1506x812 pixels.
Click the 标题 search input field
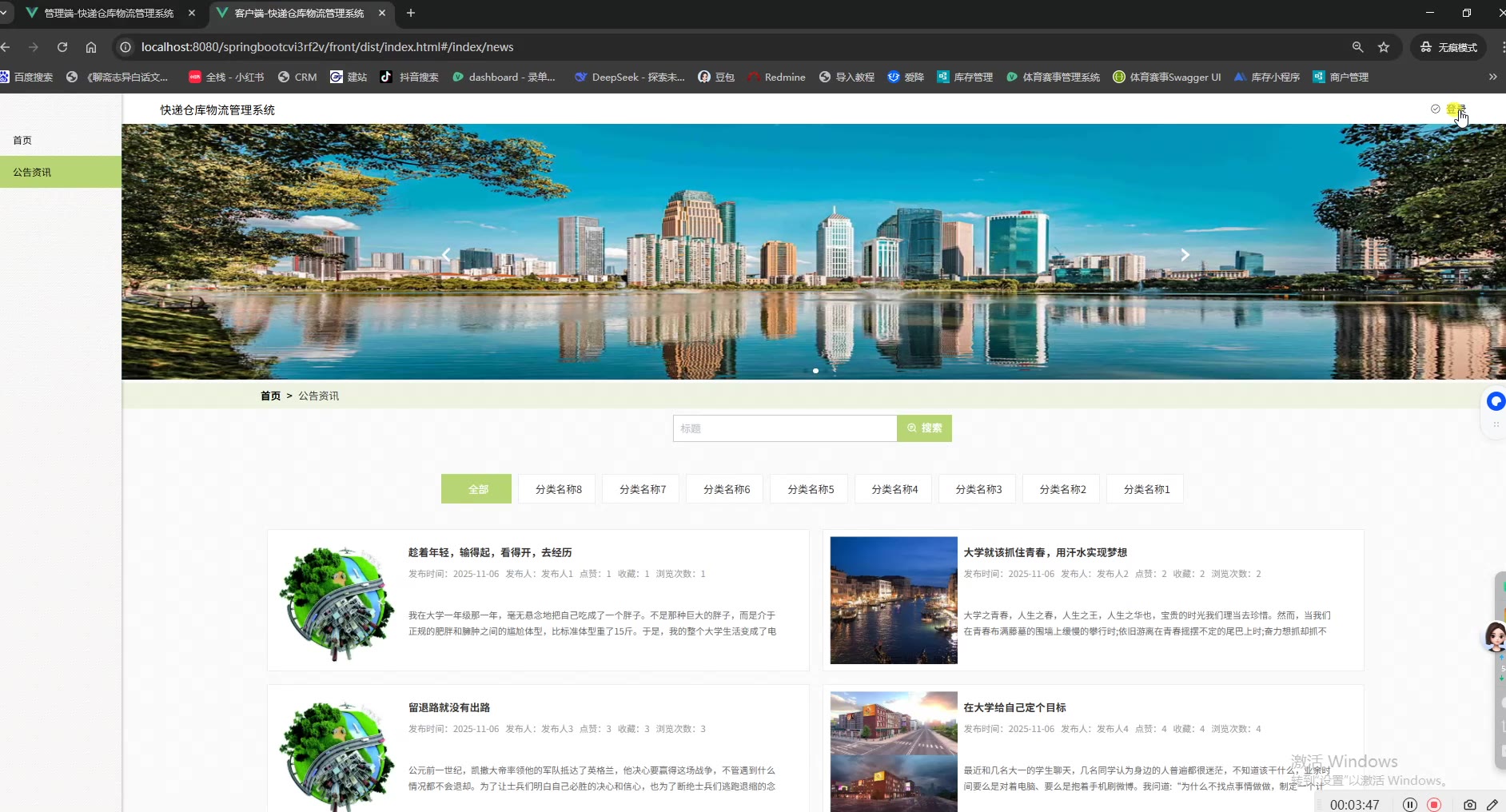pyautogui.click(x=784, y=428)
